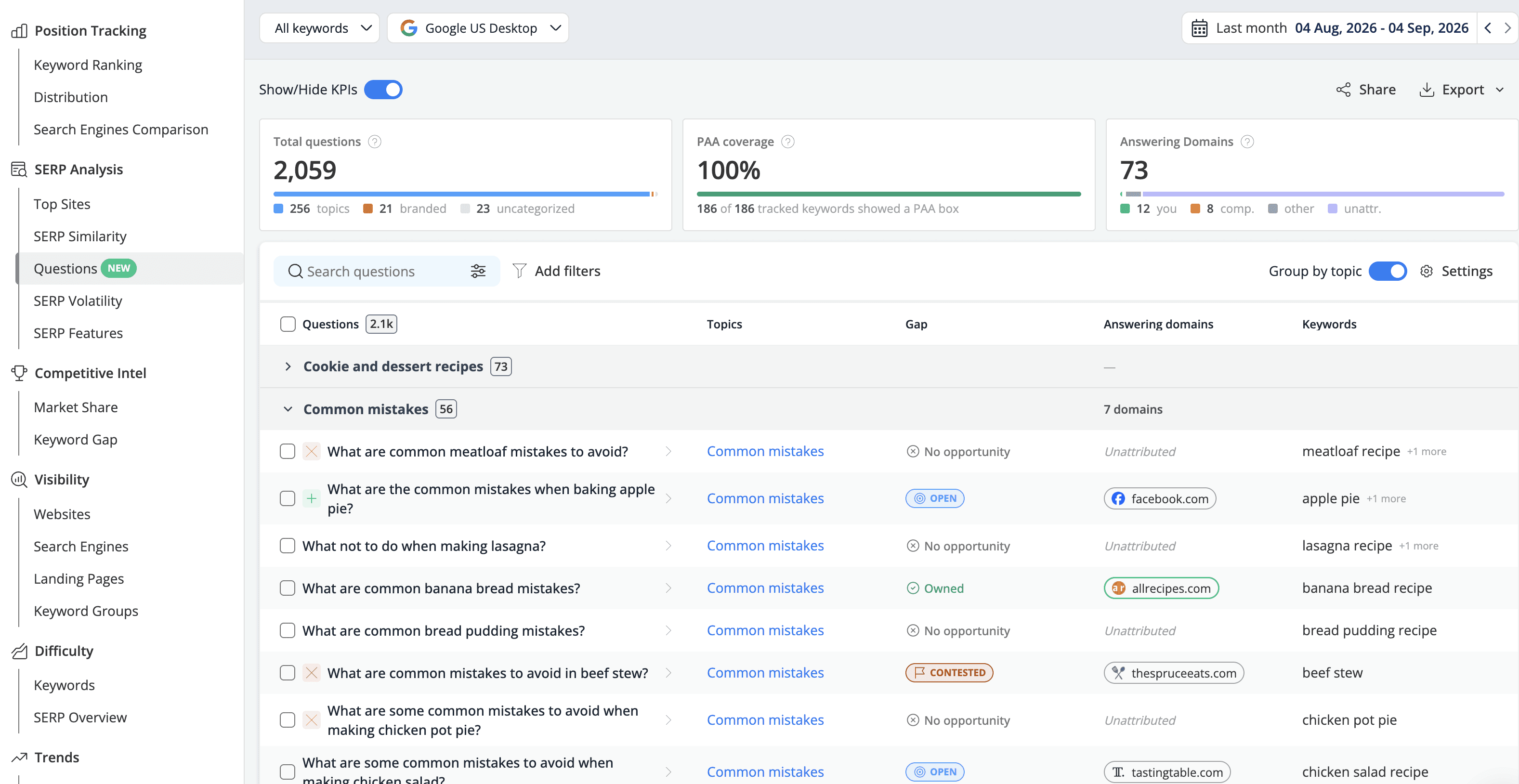Image resolution: width=1519 pixels, height=784 pixels.
Task: Click the calendar icon next to Last month
Action: (1199, 28)
